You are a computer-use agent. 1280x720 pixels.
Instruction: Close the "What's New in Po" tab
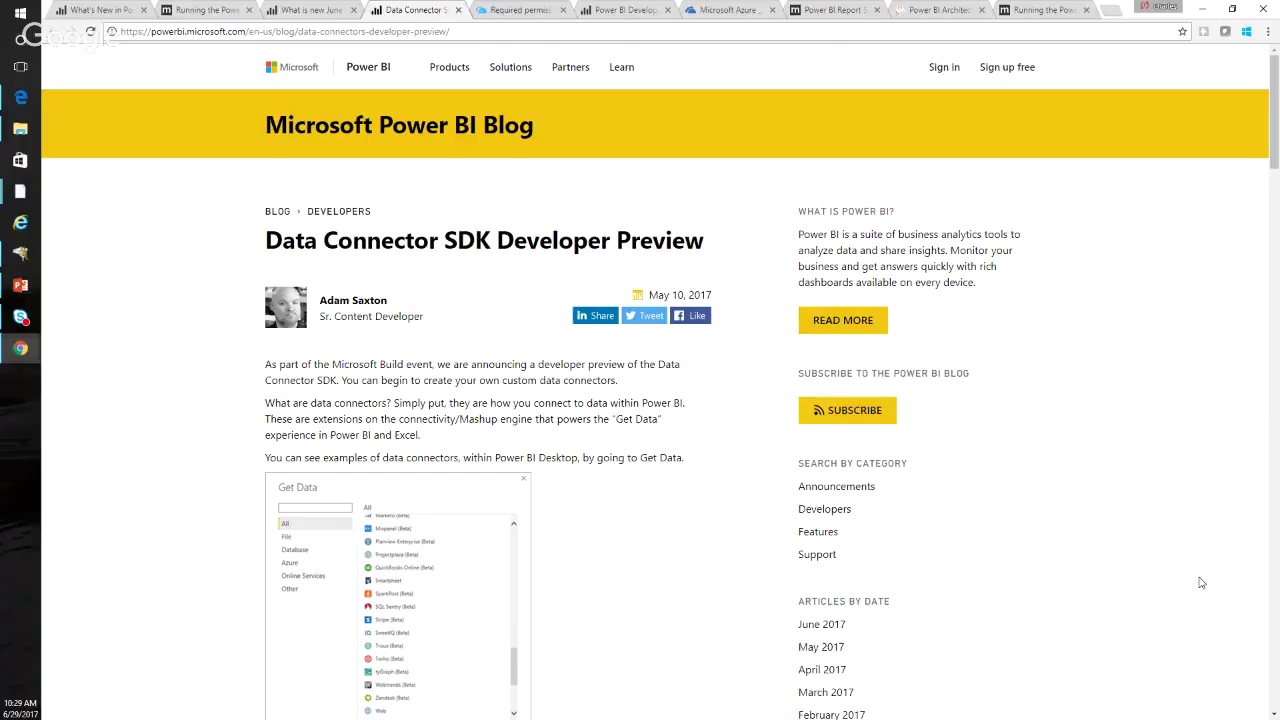tap(144, 10)
